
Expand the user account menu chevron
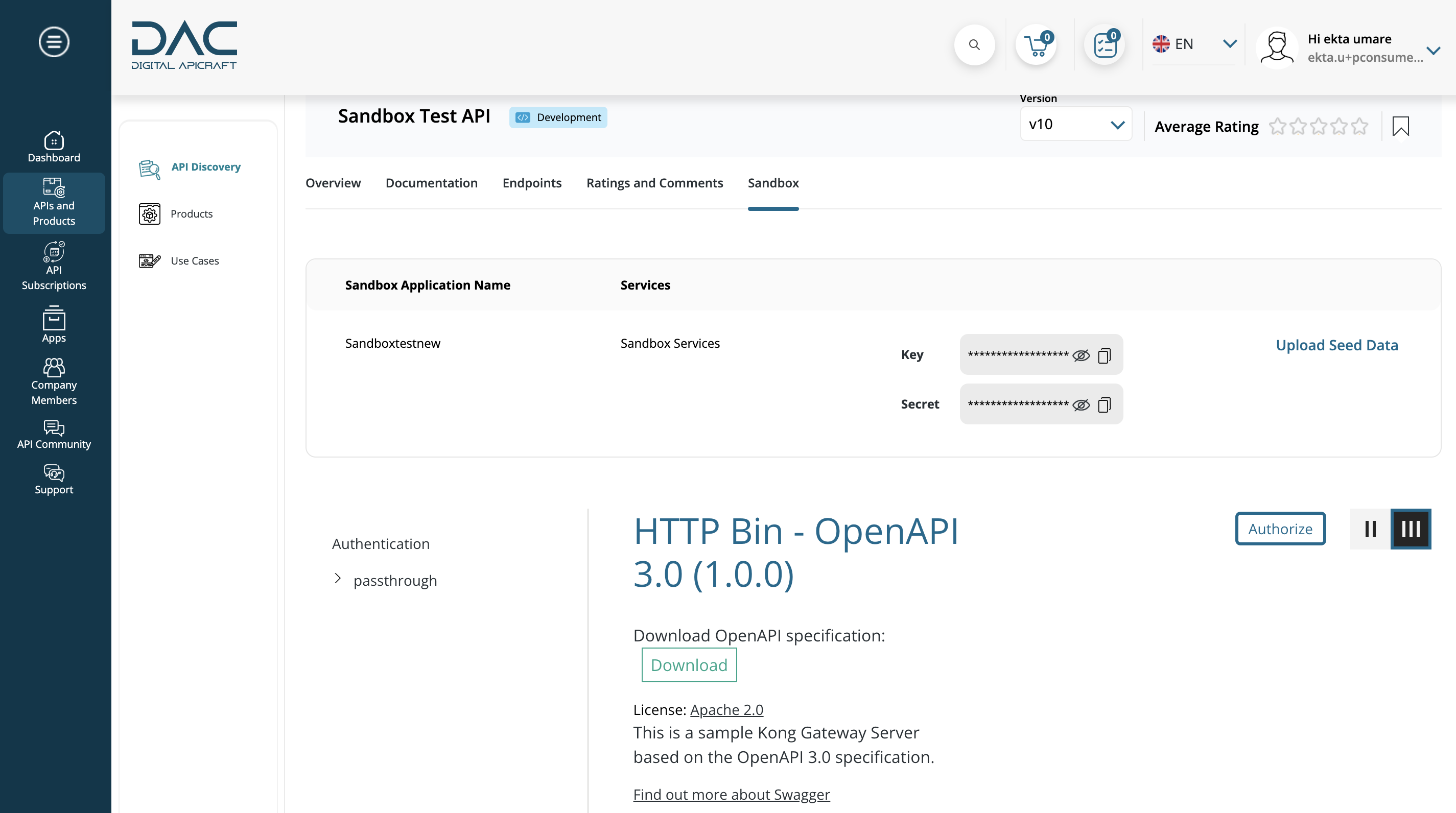tap(1433, 51)
